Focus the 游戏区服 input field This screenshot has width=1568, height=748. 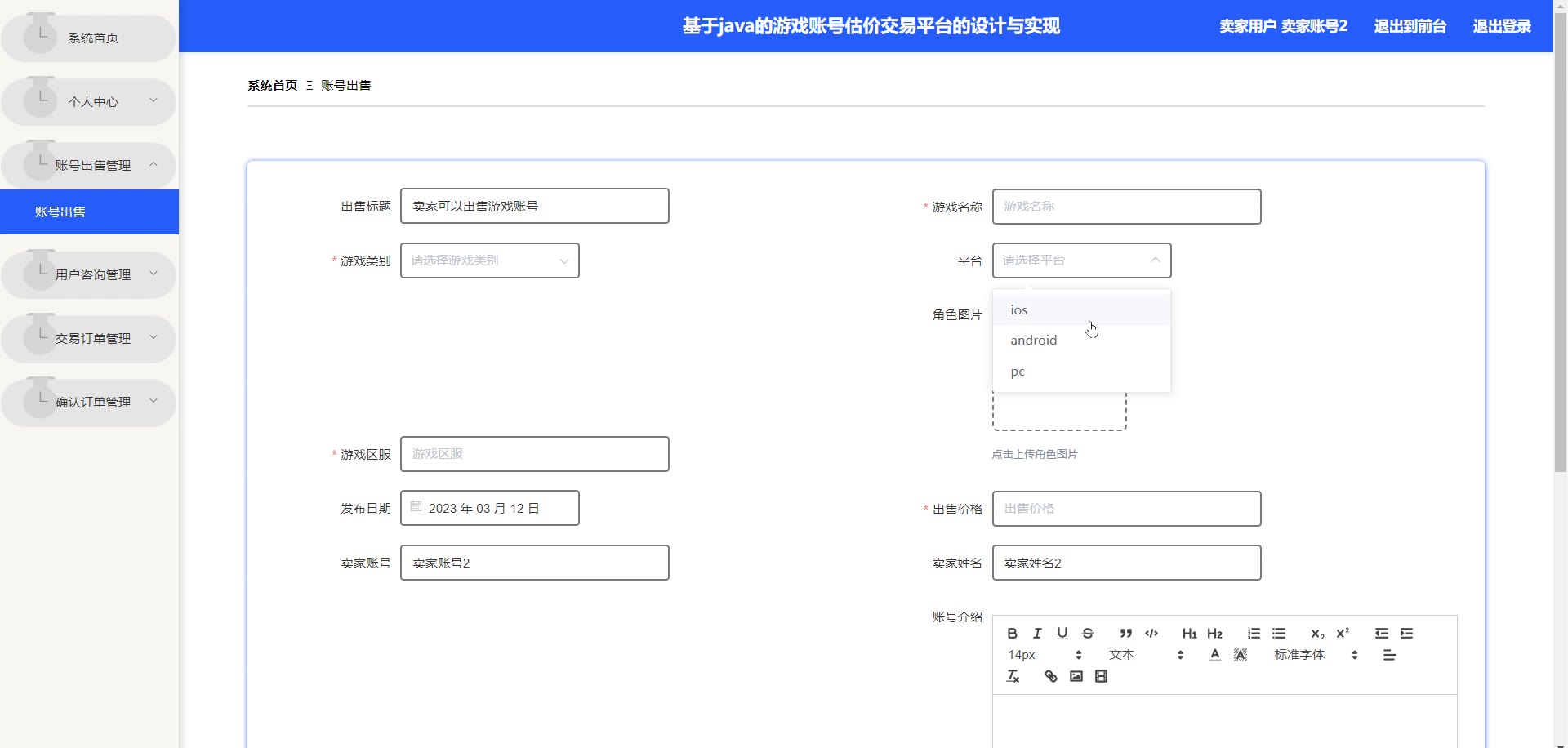click(535, 454)
